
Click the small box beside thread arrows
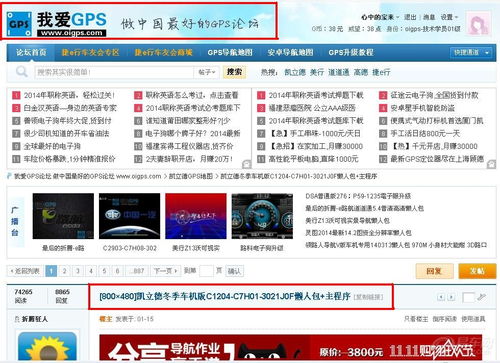pos(468,297)
